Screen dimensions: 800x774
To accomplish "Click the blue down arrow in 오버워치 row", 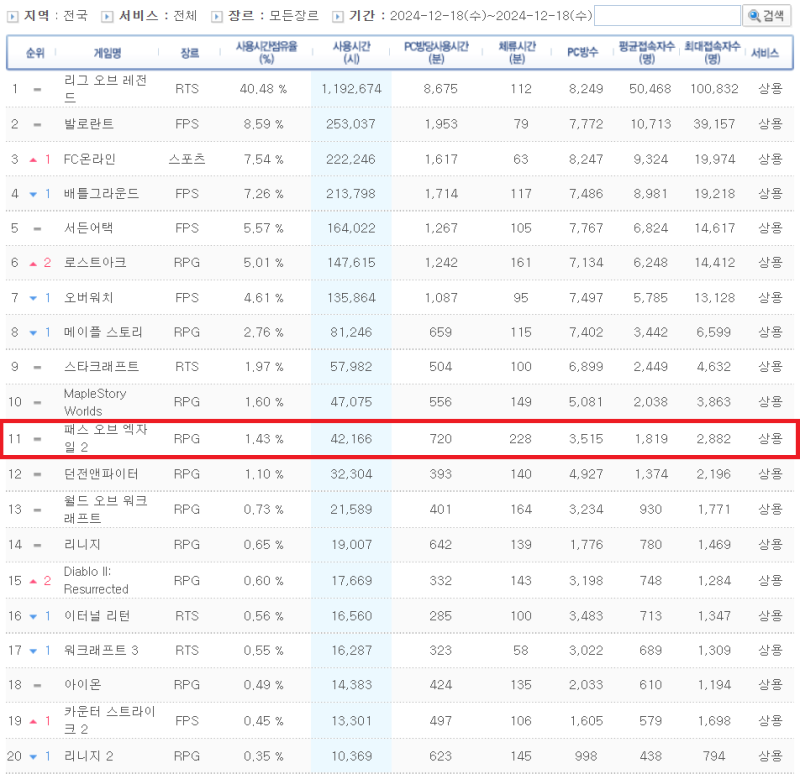I will click(33, 298).
